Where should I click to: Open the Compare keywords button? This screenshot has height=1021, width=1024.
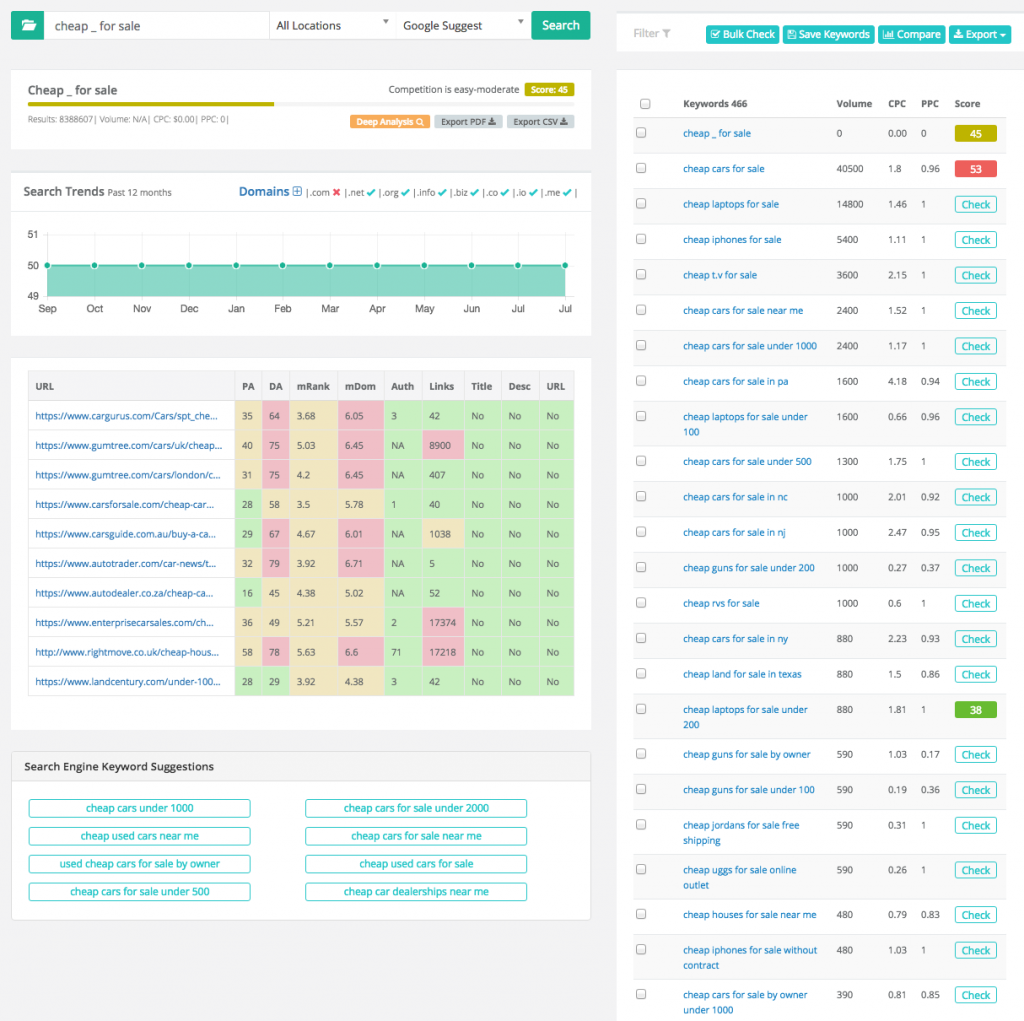[912, 34]
